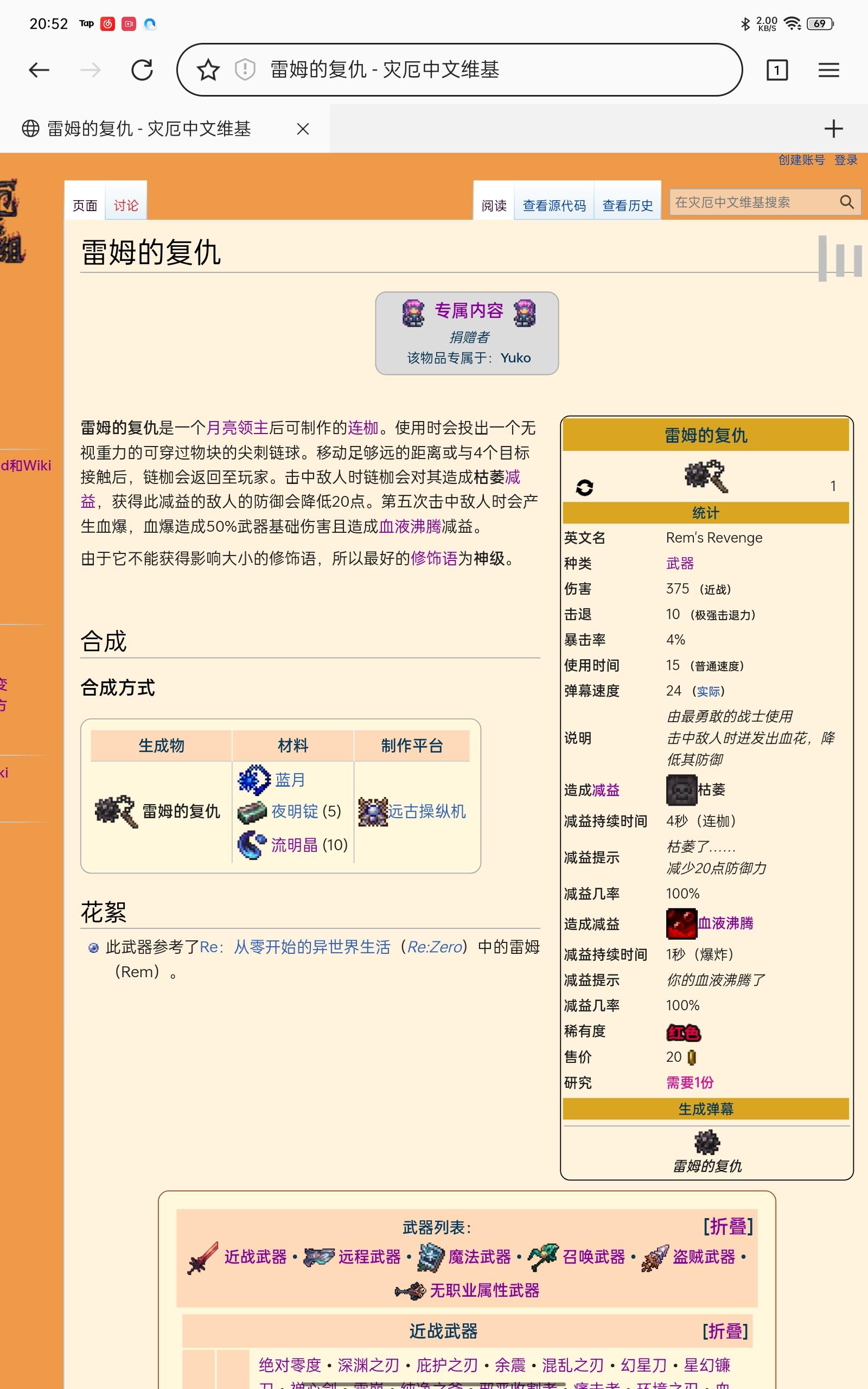Reload the page with the refresh icon
The height and width of the screenshot is (1389, 868).
[x=142, y=70]
